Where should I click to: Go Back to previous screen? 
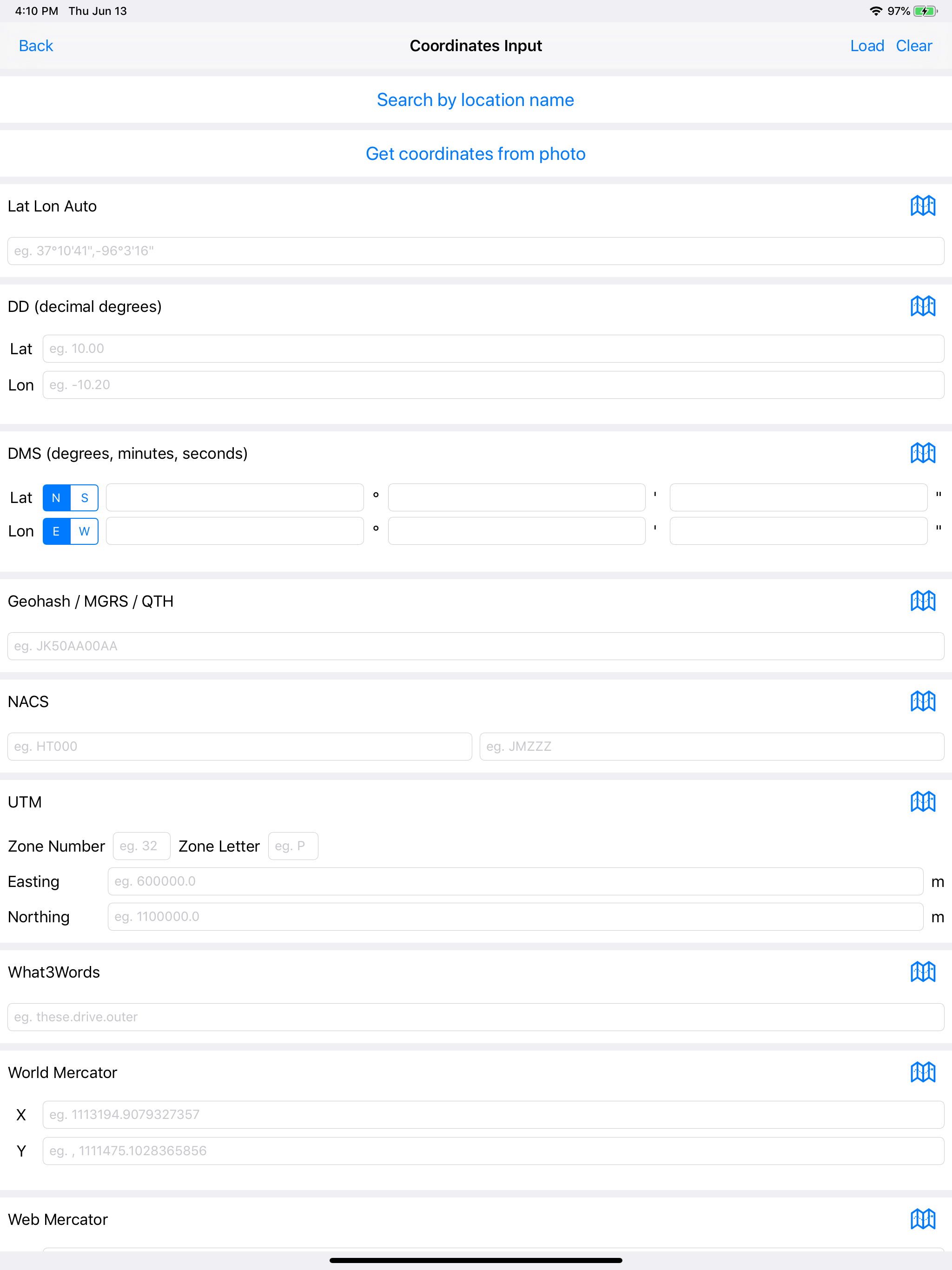point(36,46)
